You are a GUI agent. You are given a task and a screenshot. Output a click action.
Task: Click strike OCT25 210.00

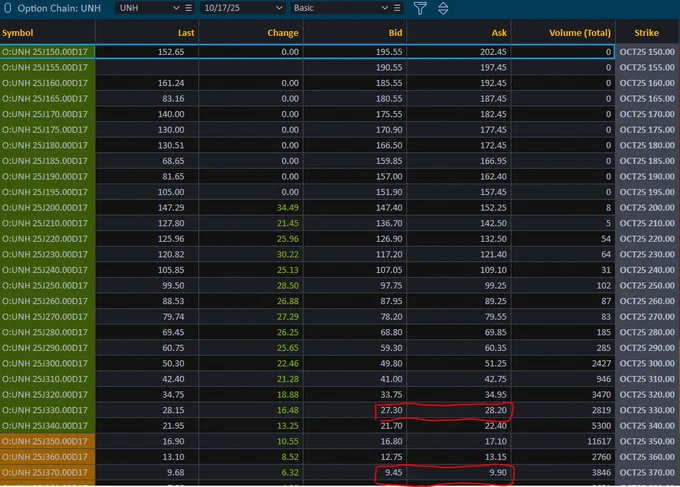647,223
